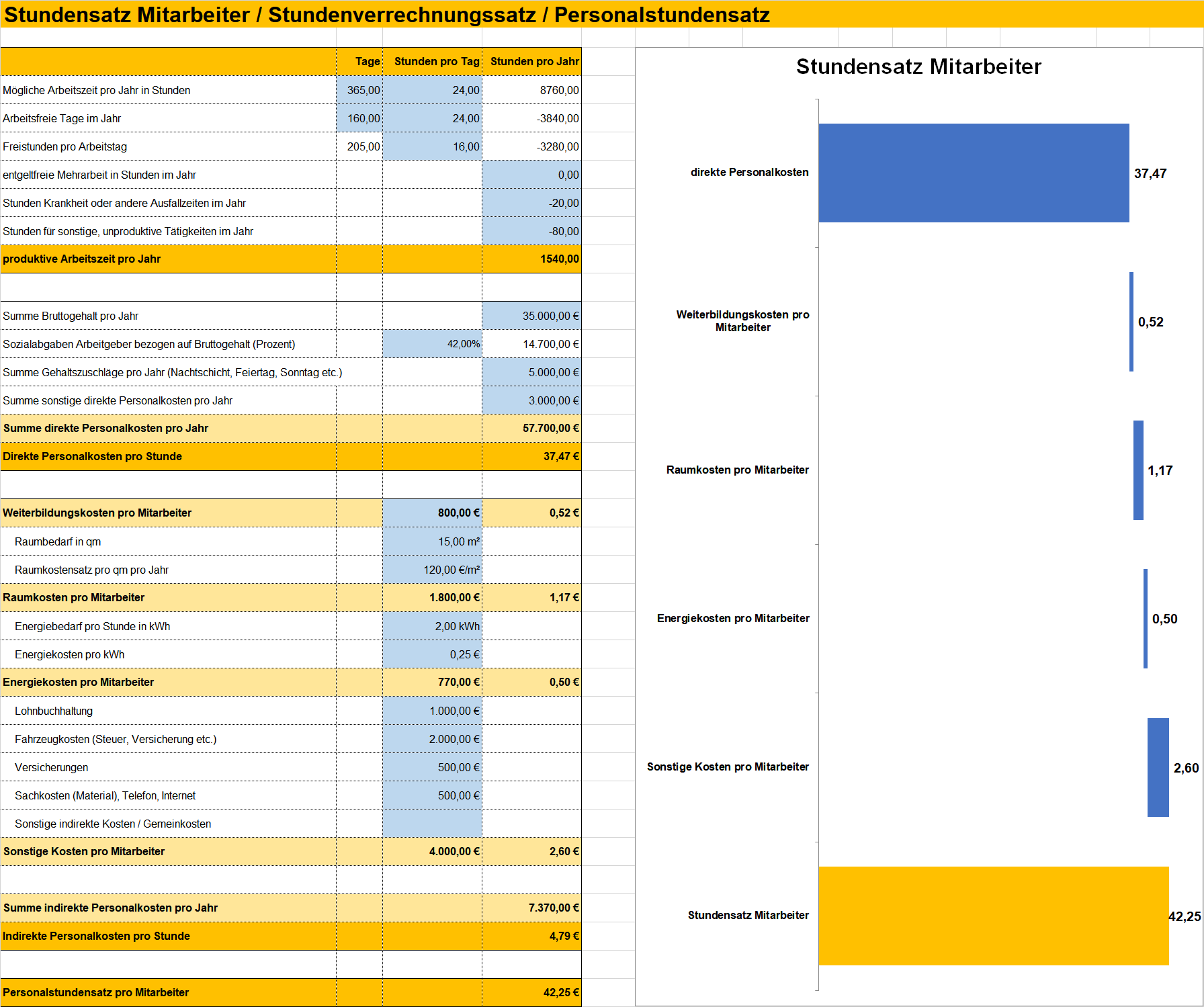The width and height of the screenshot is (1204, 1007).
Task: Click the Sozialabgaben 42,00% cell
Action: click(x=432, y=344)
